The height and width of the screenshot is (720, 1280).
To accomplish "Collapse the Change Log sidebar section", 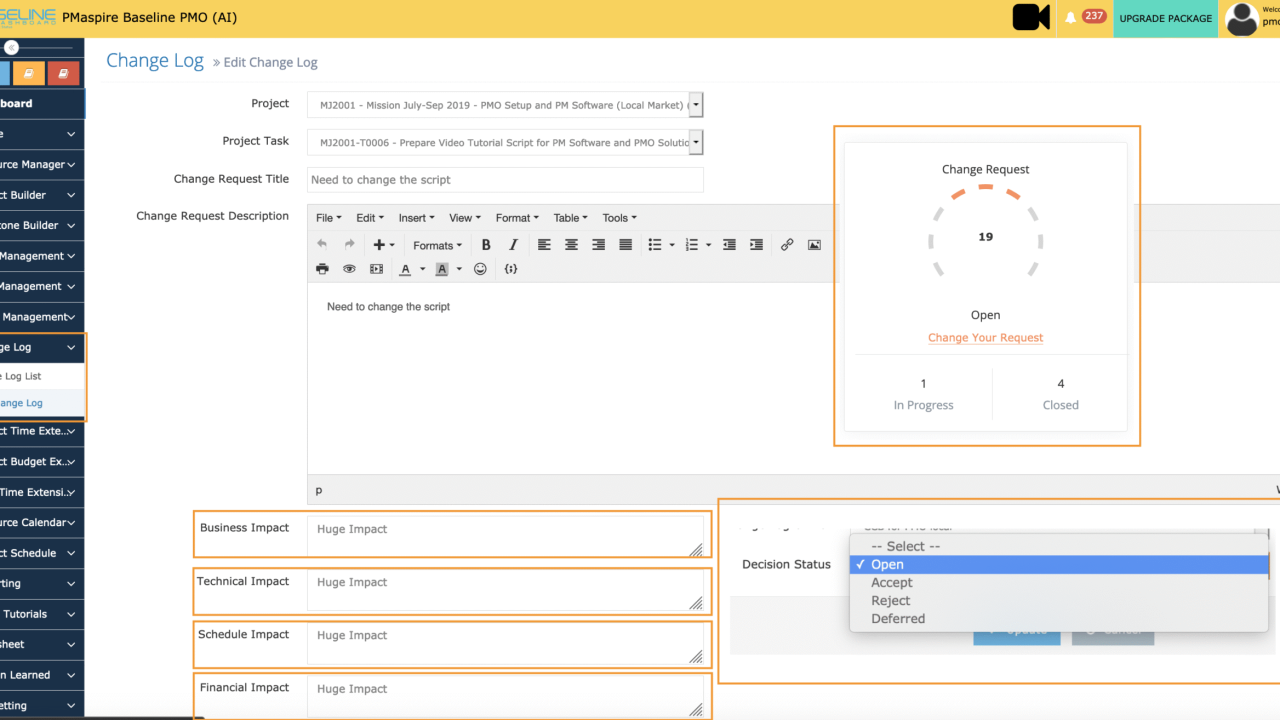I will pos(42,347).
